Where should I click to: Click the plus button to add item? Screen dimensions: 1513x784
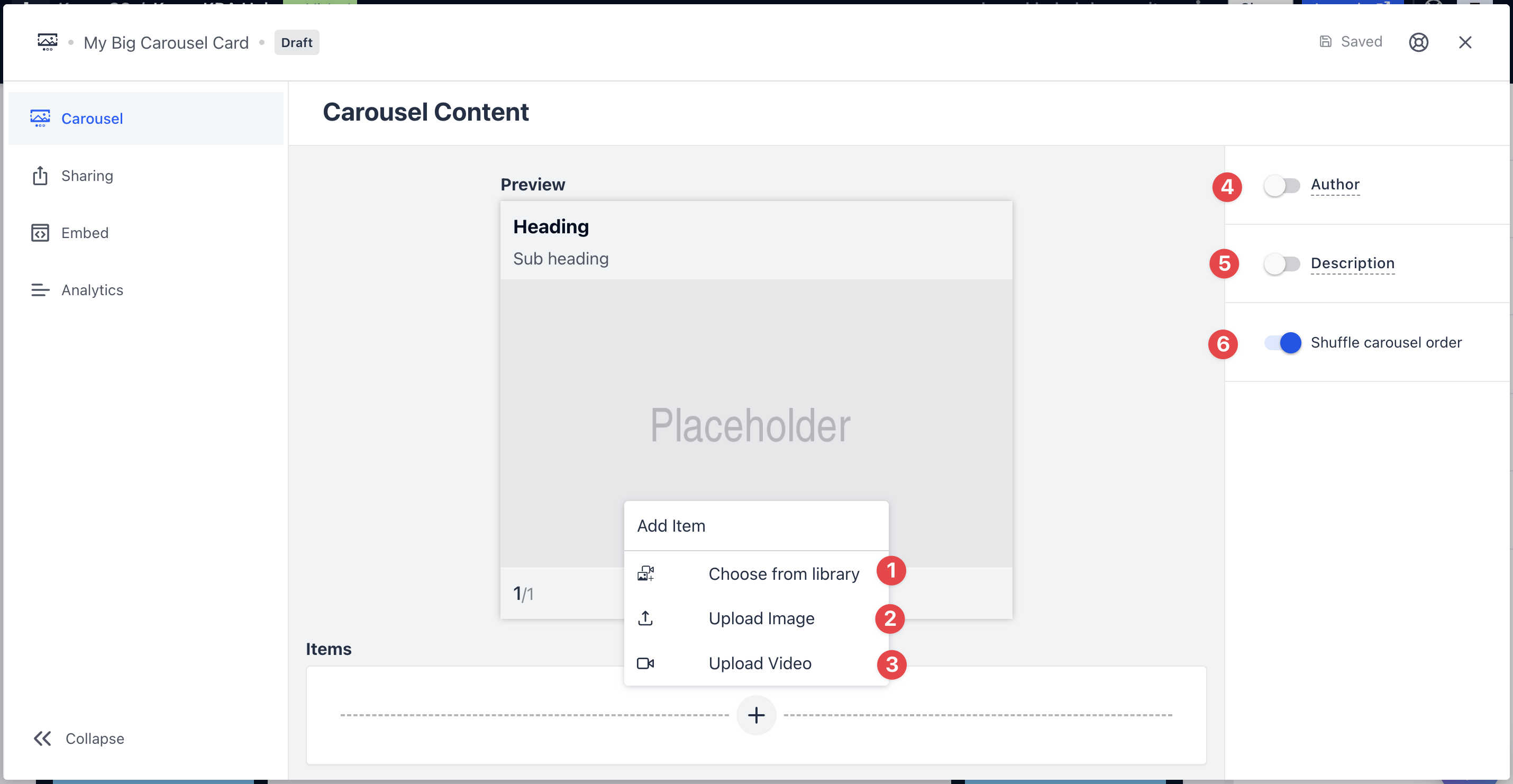coord(756,715)
